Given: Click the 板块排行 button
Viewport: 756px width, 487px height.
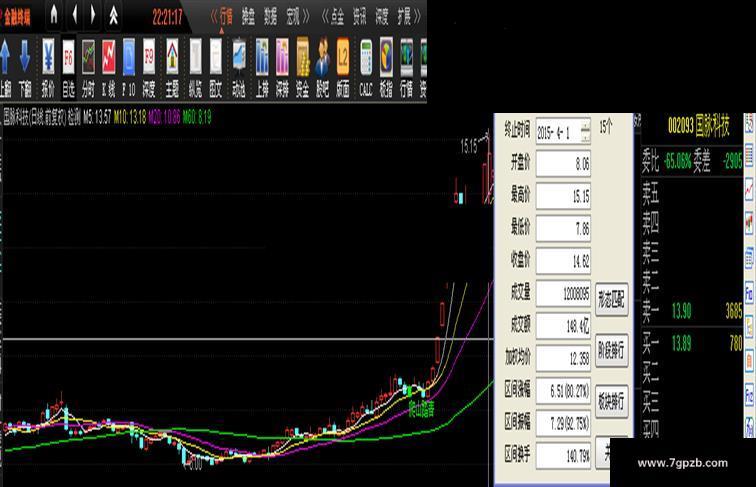Looking at the screenshot, I should tap(611, 401).
